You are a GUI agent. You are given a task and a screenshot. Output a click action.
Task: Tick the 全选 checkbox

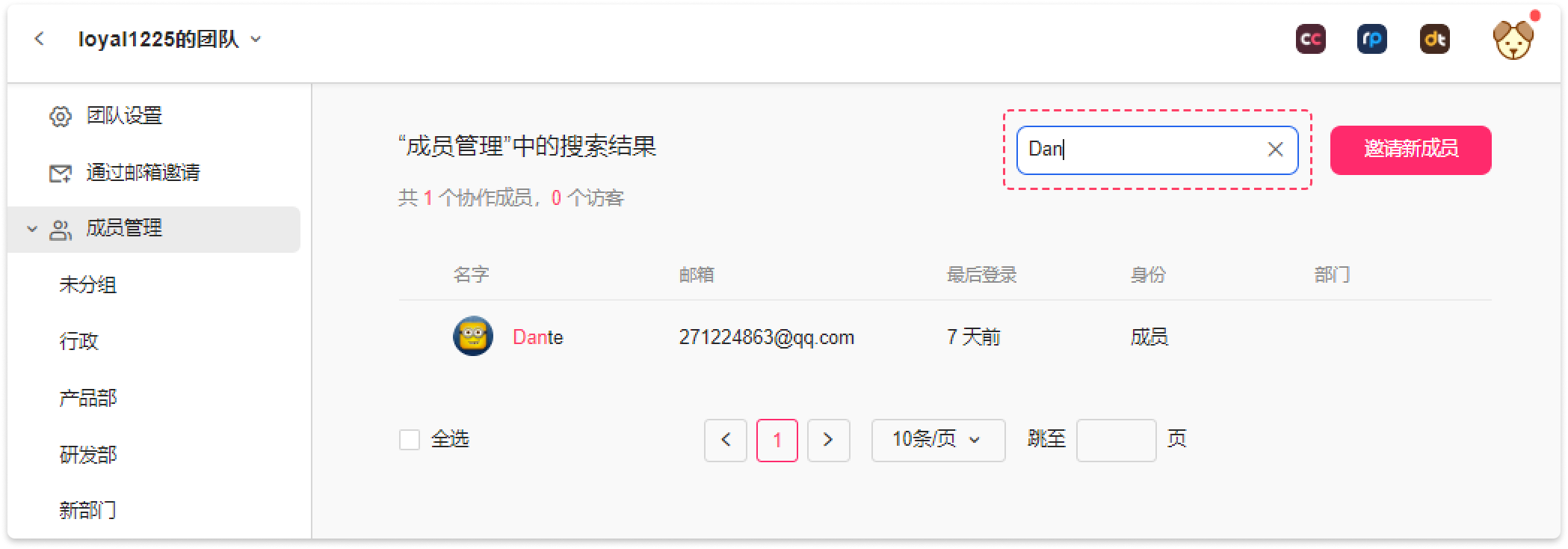tap(409, 439)
